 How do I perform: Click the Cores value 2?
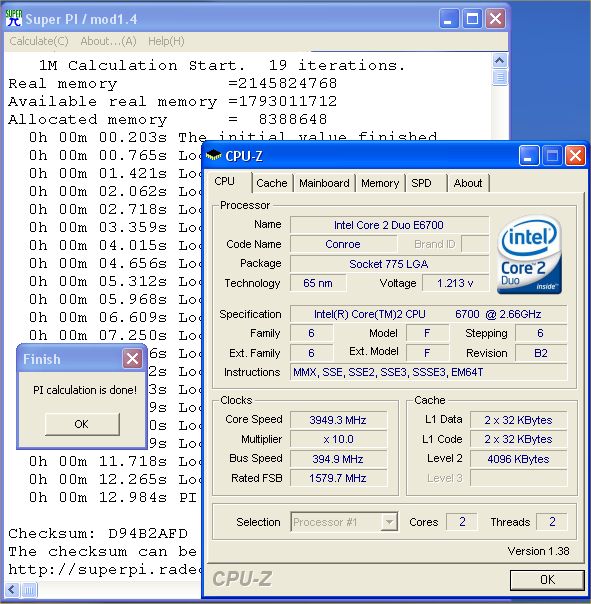point(462,522)
